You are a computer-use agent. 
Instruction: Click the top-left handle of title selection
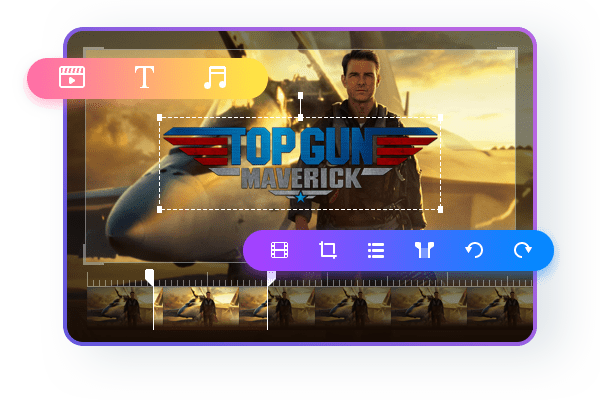(x=160, y=118)
